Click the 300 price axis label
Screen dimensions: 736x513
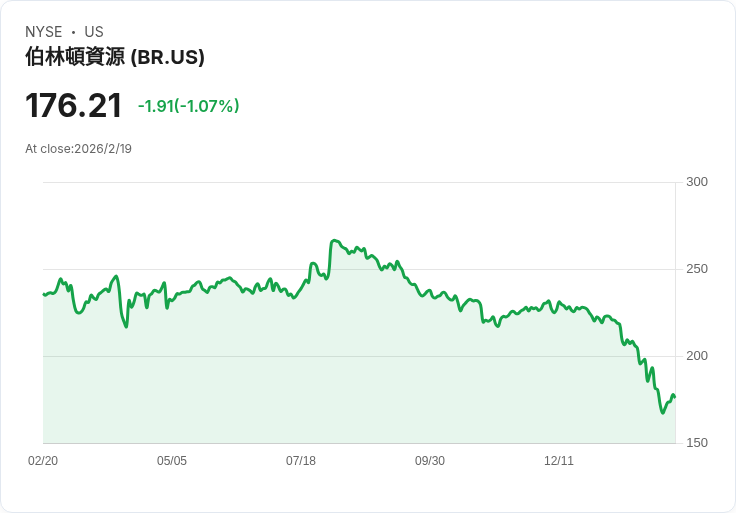click(697, 182)
